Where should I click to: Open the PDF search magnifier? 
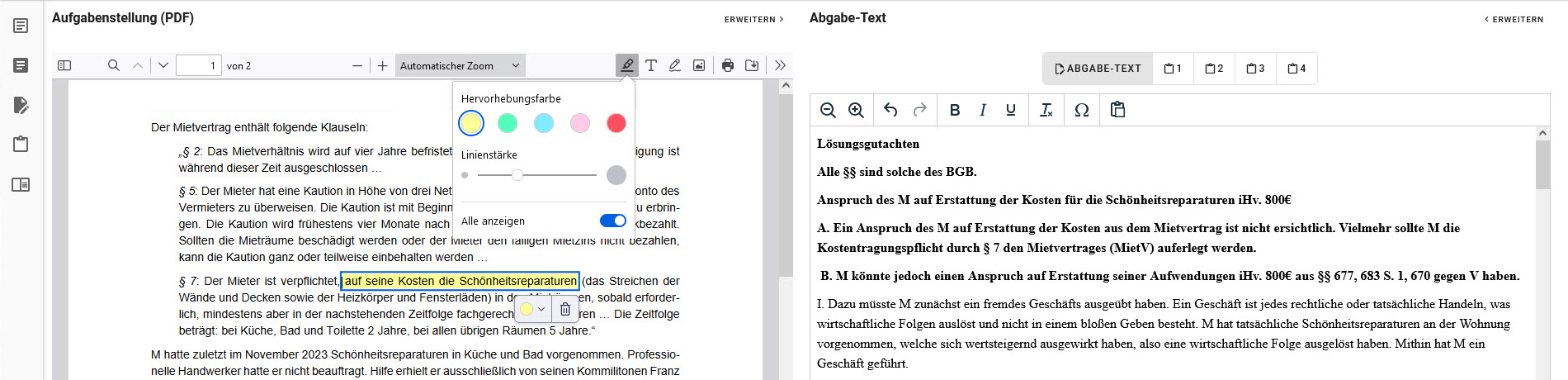(114, 66)
